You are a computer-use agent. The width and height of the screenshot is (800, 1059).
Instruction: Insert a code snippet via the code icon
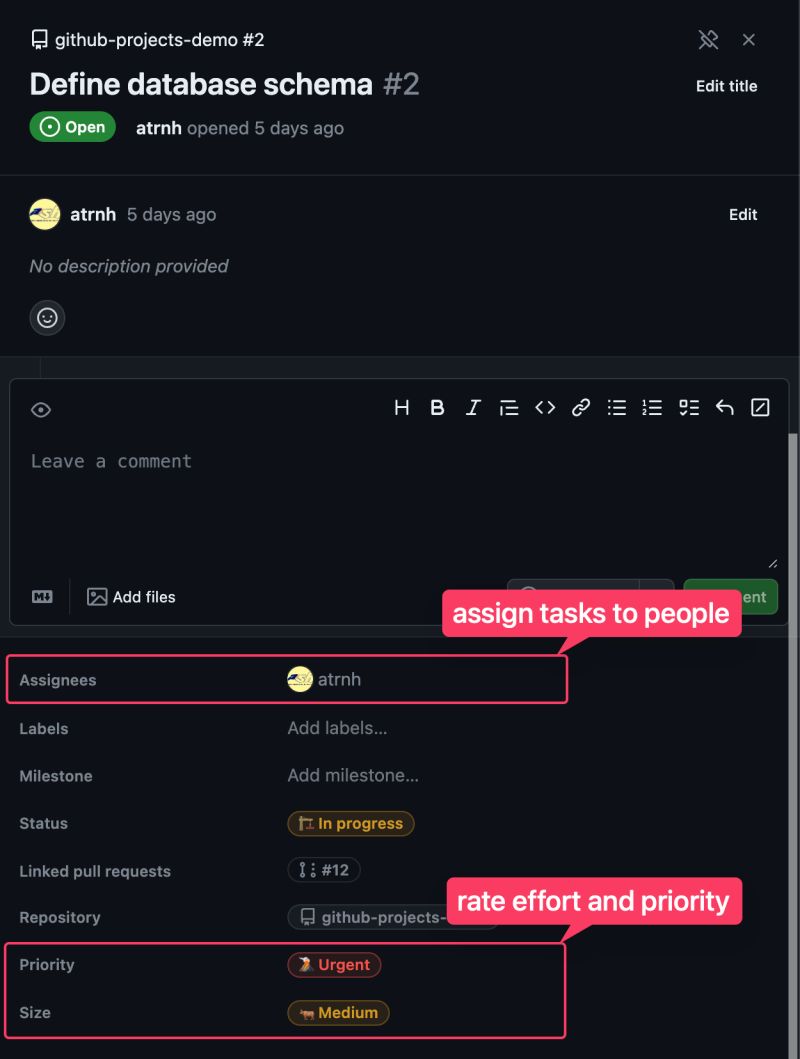pyautogui.click(x=545, y=407)
